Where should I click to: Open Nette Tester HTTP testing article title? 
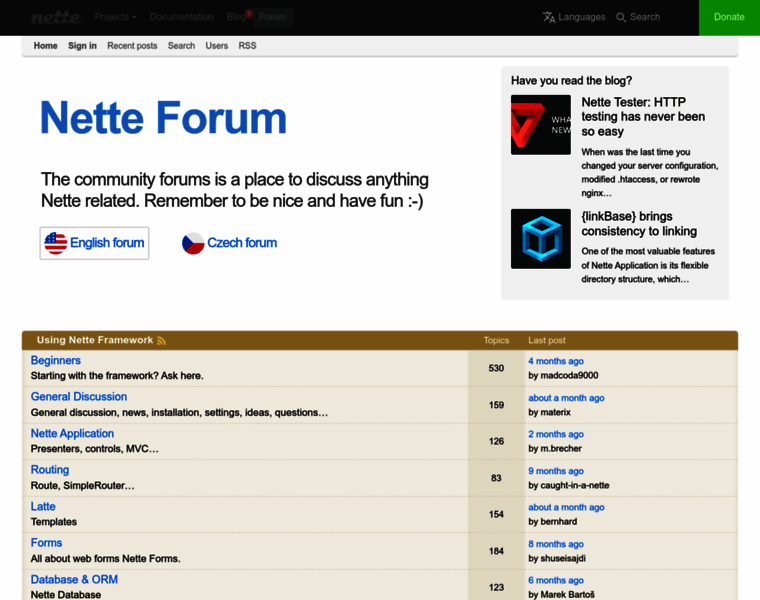pos(643,117)
